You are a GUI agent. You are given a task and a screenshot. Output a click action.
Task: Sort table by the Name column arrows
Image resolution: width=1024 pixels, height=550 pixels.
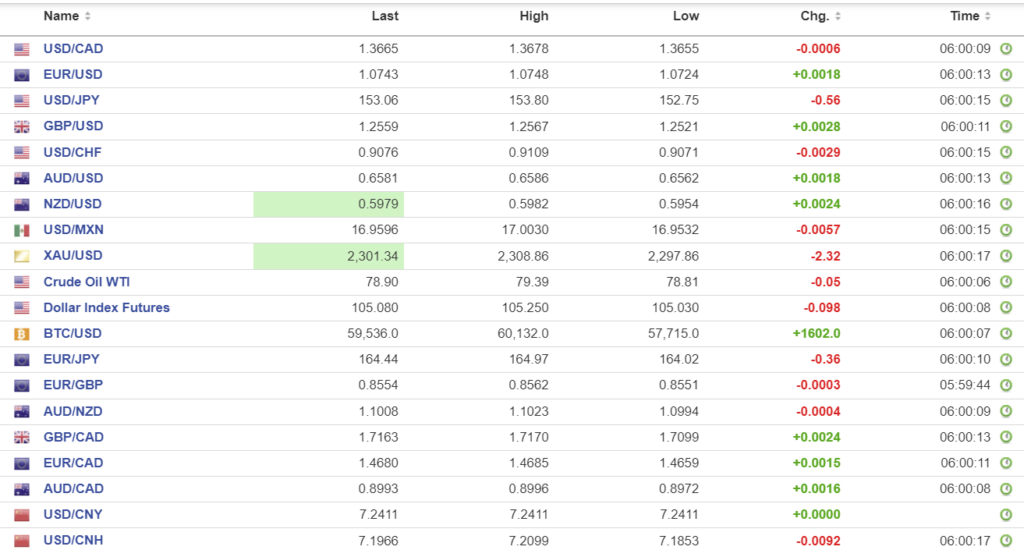pyautogui.click(x=87, y=17)
